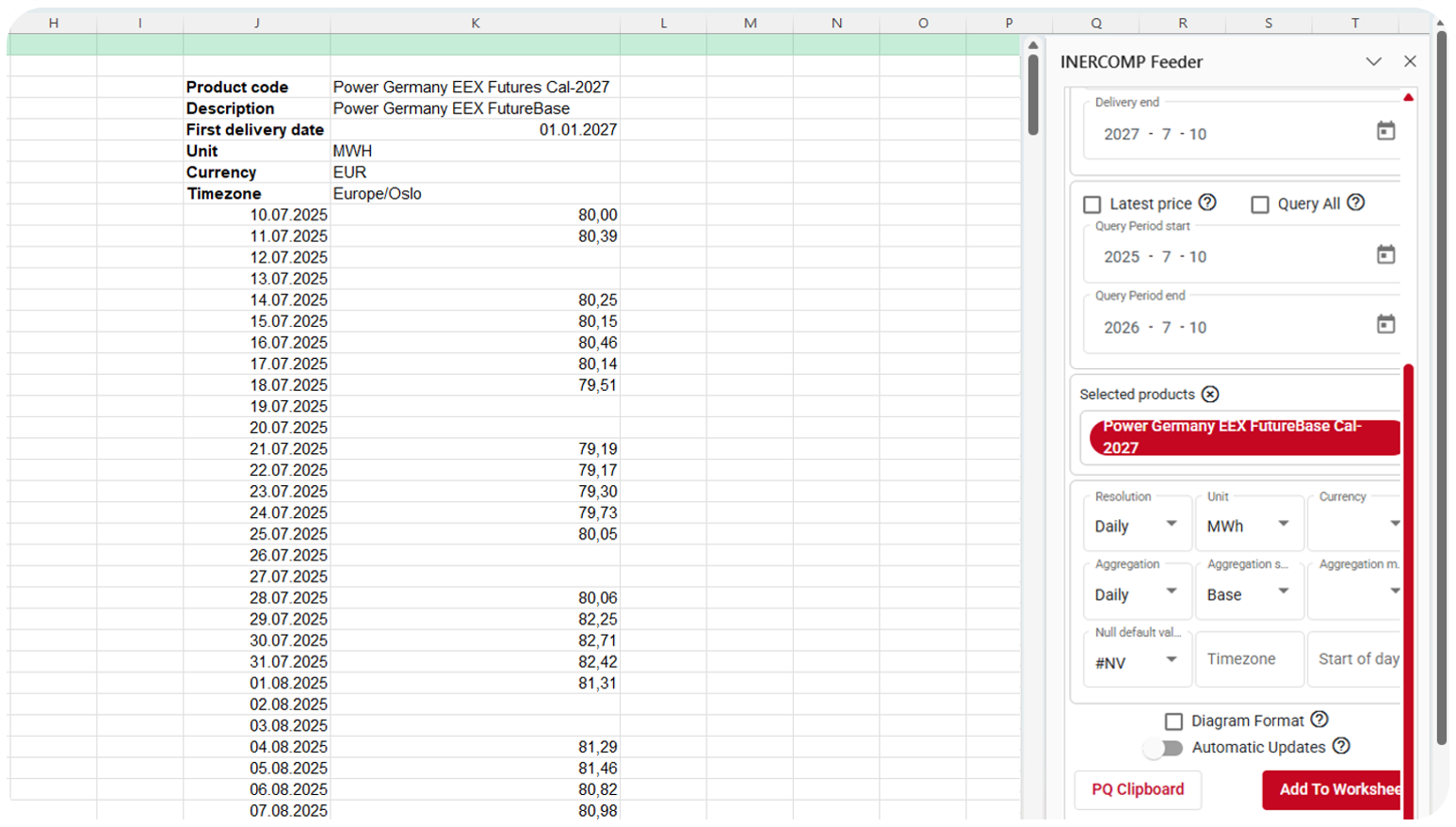The height and width of the screenshot is (827, 1456).
Task: Select the date cell 10.07.2025
Action: [x=256, y=215]
